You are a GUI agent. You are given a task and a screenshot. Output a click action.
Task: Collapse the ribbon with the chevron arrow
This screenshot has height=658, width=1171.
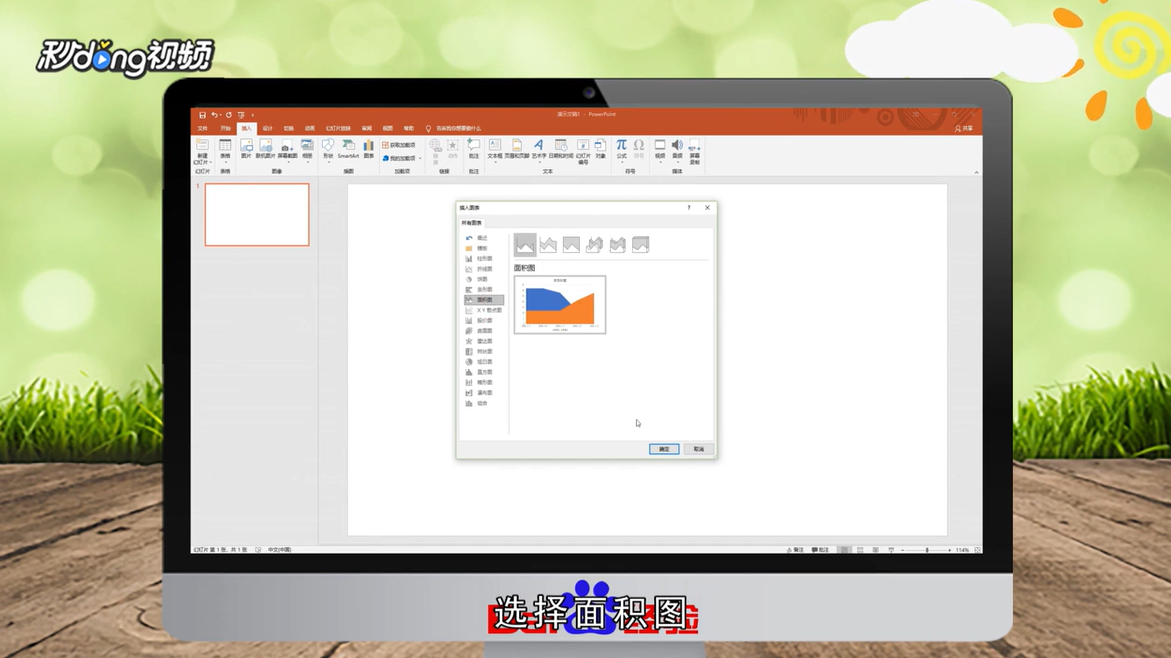click(x=976, y=173)
